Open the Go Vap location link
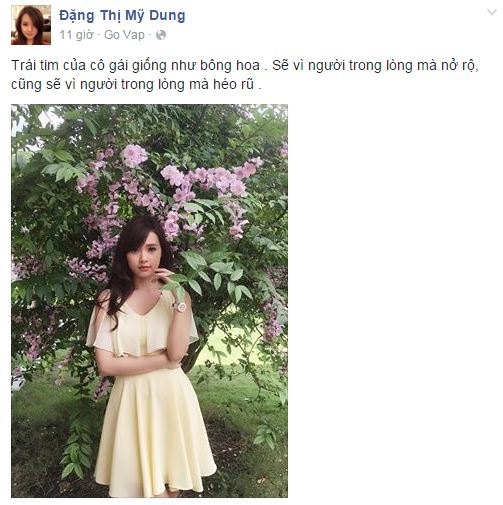Image resolution: width=503 pixels, height=505 pixels. (124, 35)
